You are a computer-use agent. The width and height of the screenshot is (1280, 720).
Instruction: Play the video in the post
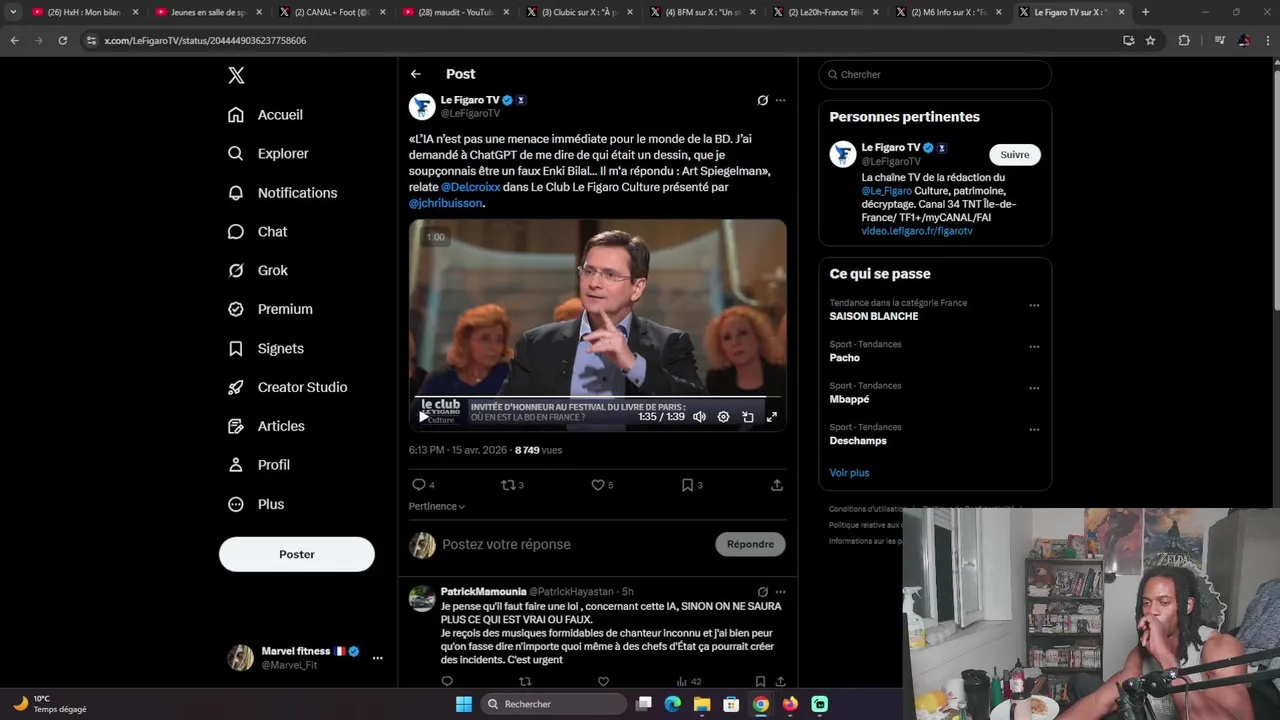[423, 417]
